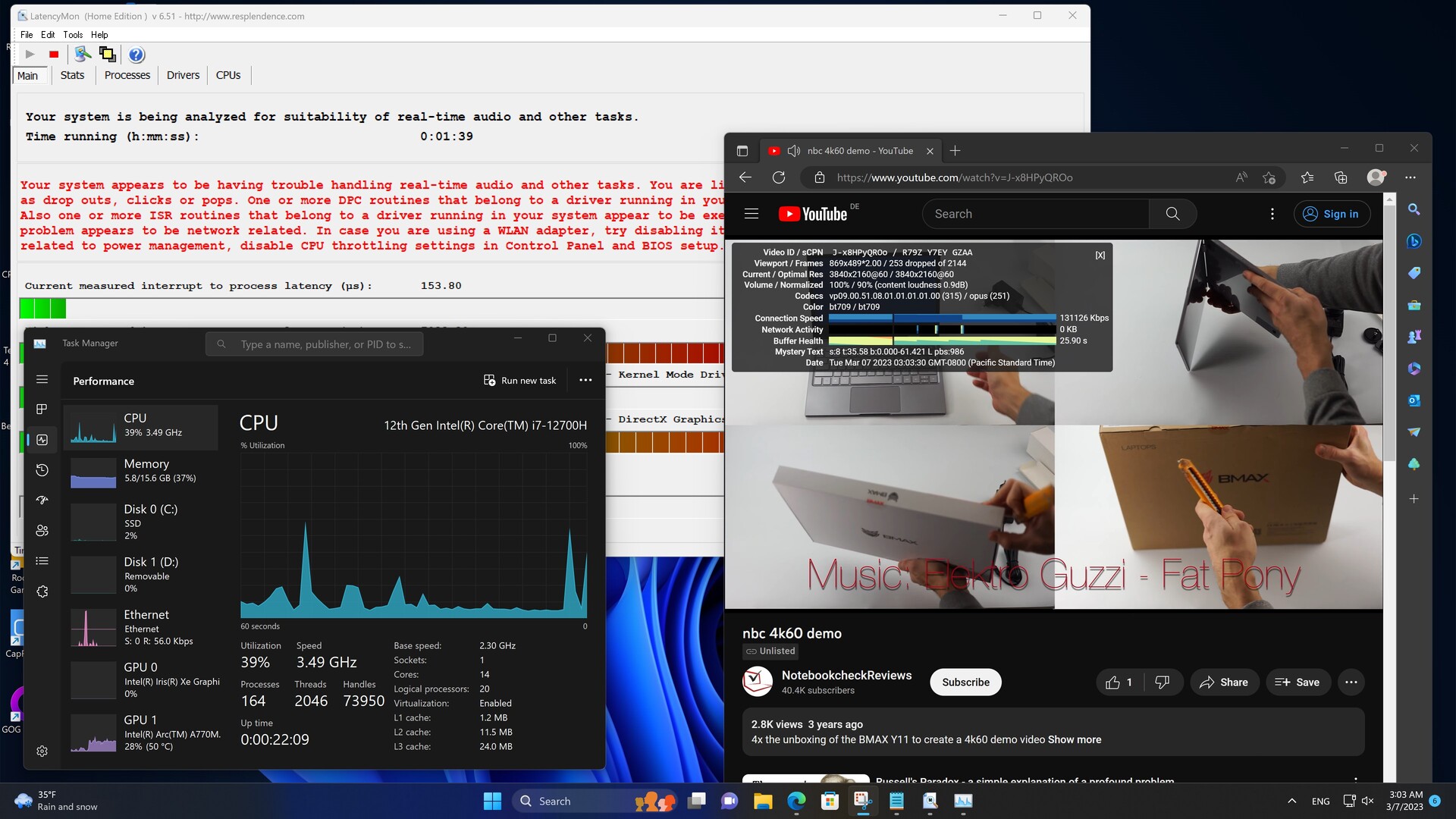Open a new tab in Edge
This screenshot has height=819, width=1456.
click(955, 151)
